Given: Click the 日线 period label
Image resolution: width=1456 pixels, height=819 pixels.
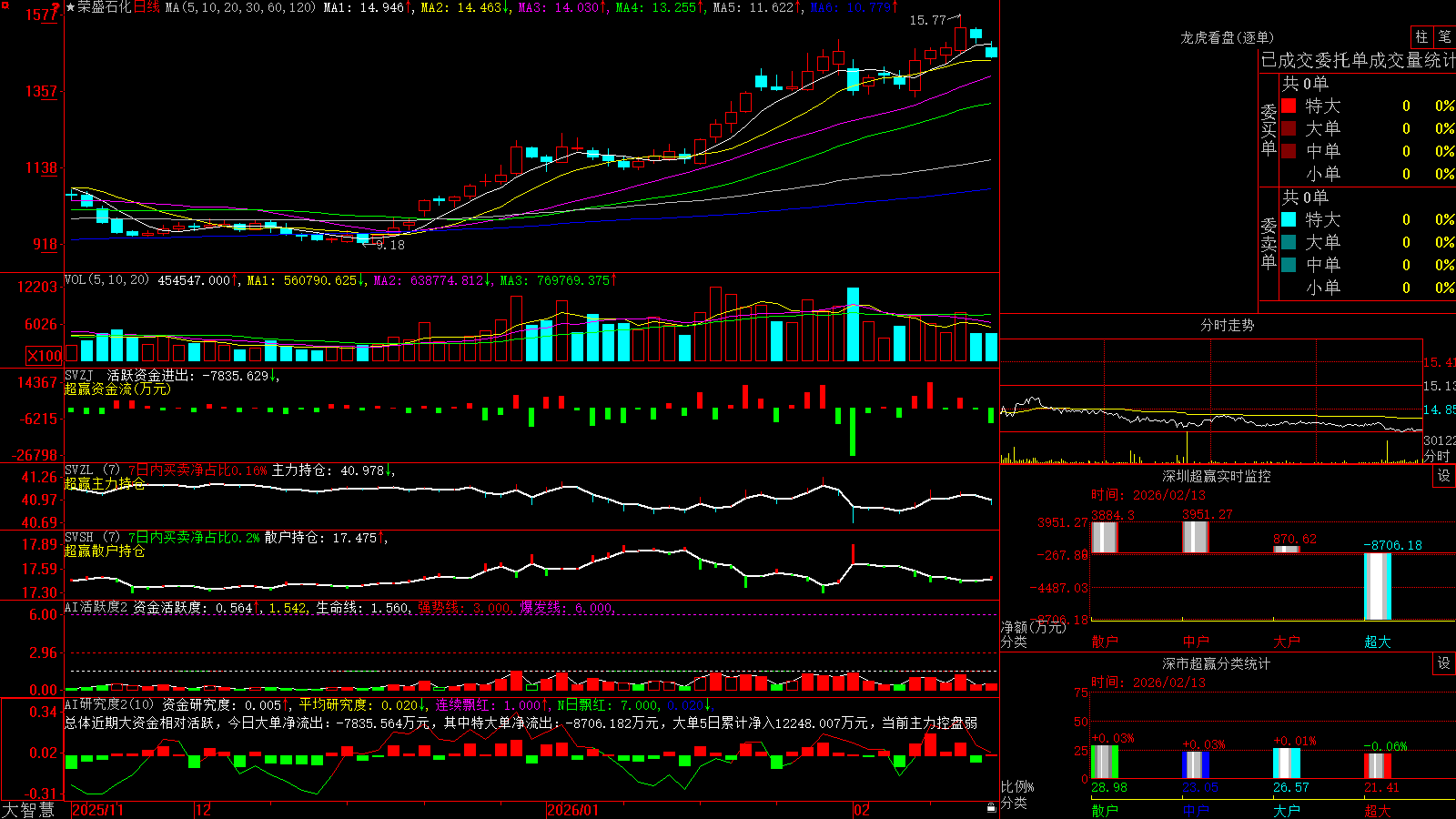Looking at the screenshot, I should point(147,7).
